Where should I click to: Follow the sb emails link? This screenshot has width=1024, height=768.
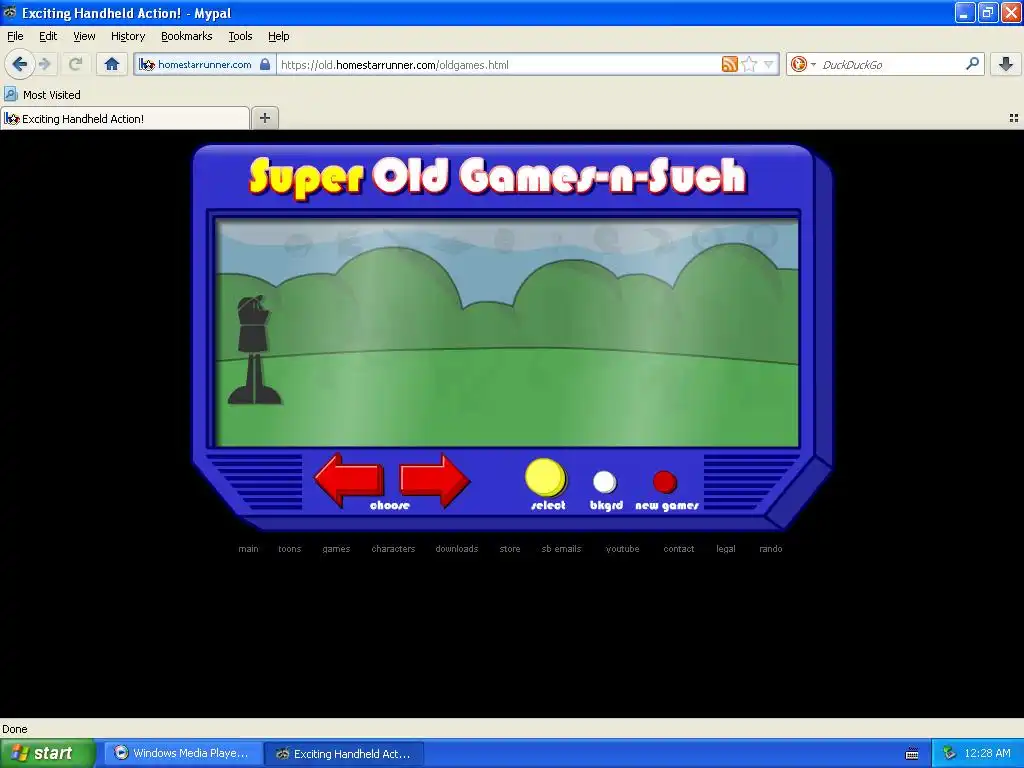pos(561,549)
